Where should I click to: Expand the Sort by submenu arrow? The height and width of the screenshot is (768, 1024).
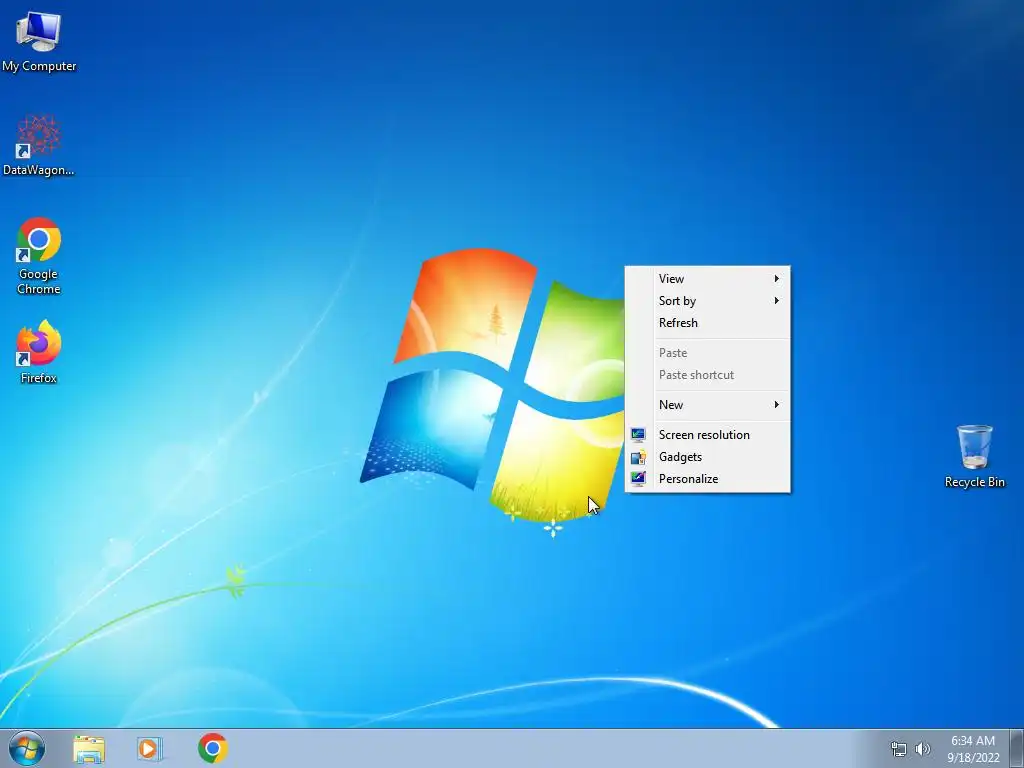point(776,300)
